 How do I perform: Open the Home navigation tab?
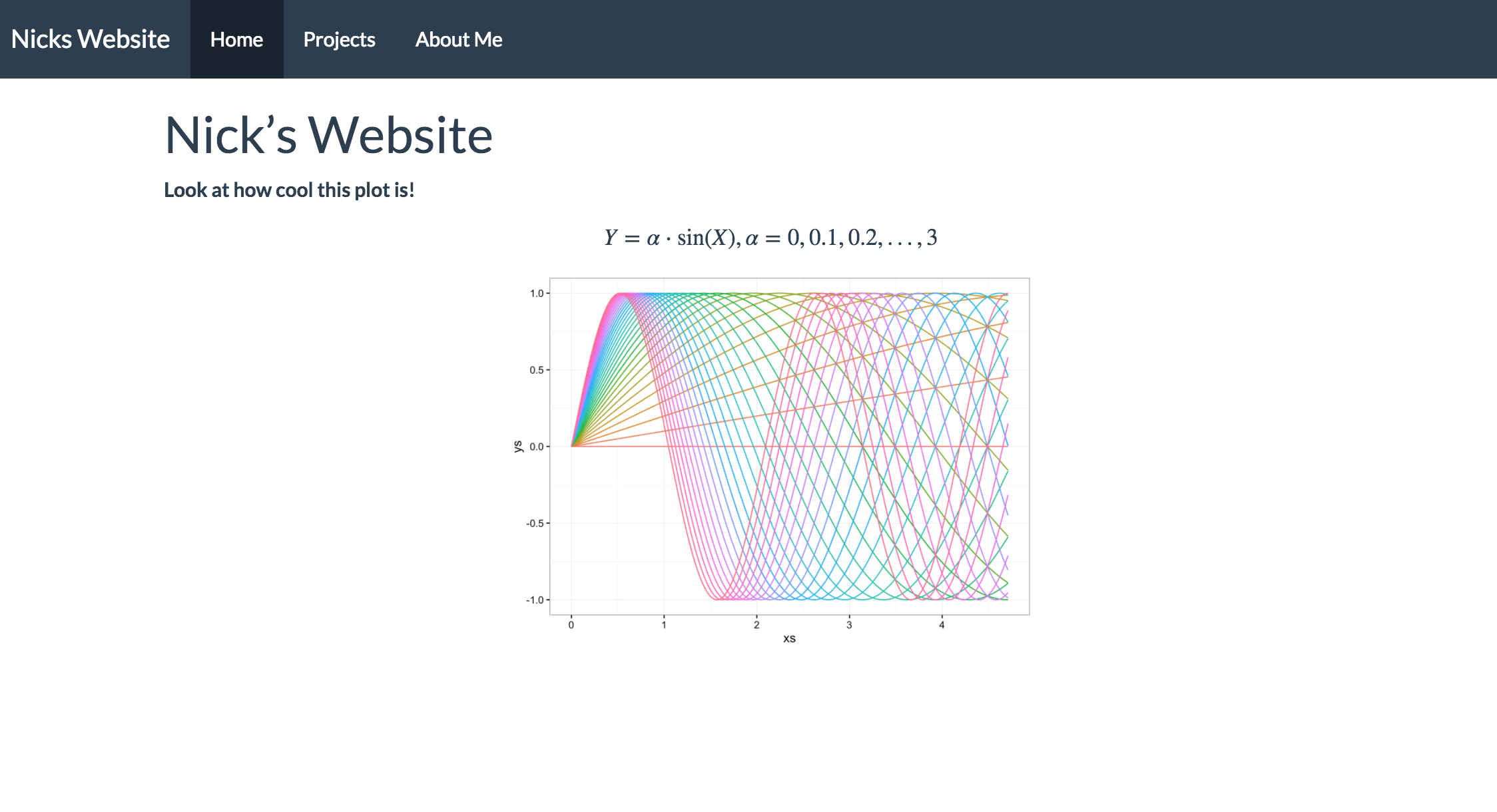(x=236, y=39)
